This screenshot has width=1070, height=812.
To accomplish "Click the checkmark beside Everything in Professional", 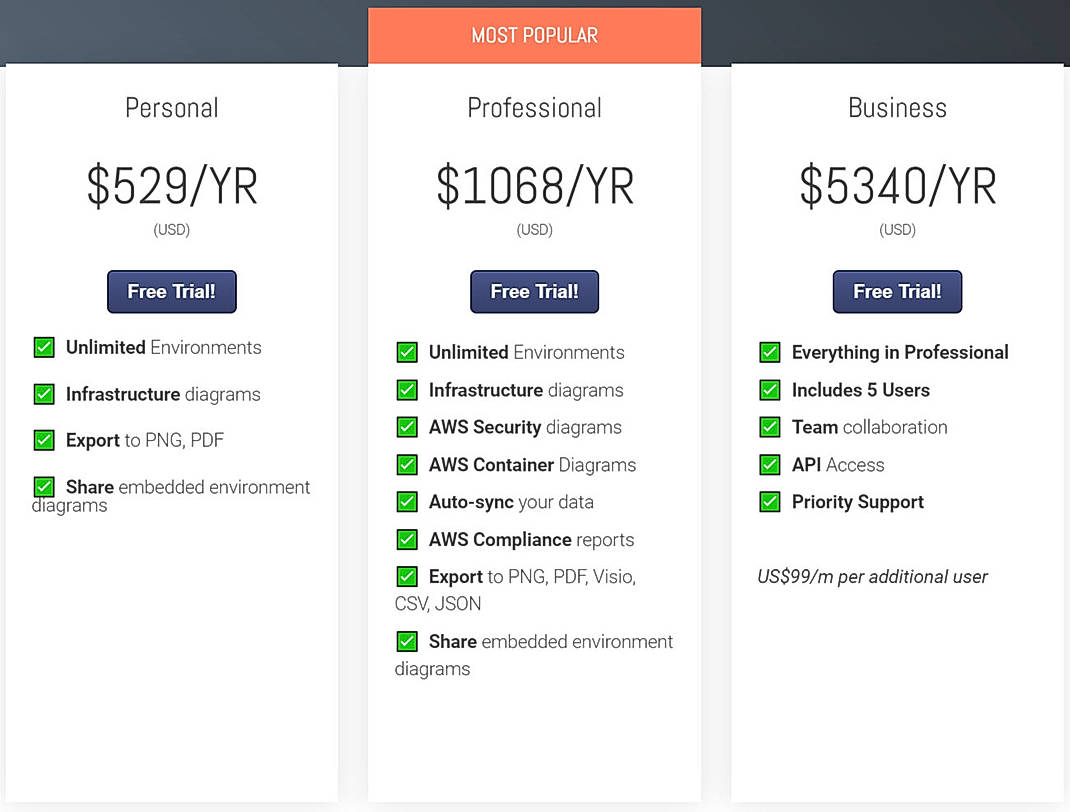I will [x=770, y=352].
